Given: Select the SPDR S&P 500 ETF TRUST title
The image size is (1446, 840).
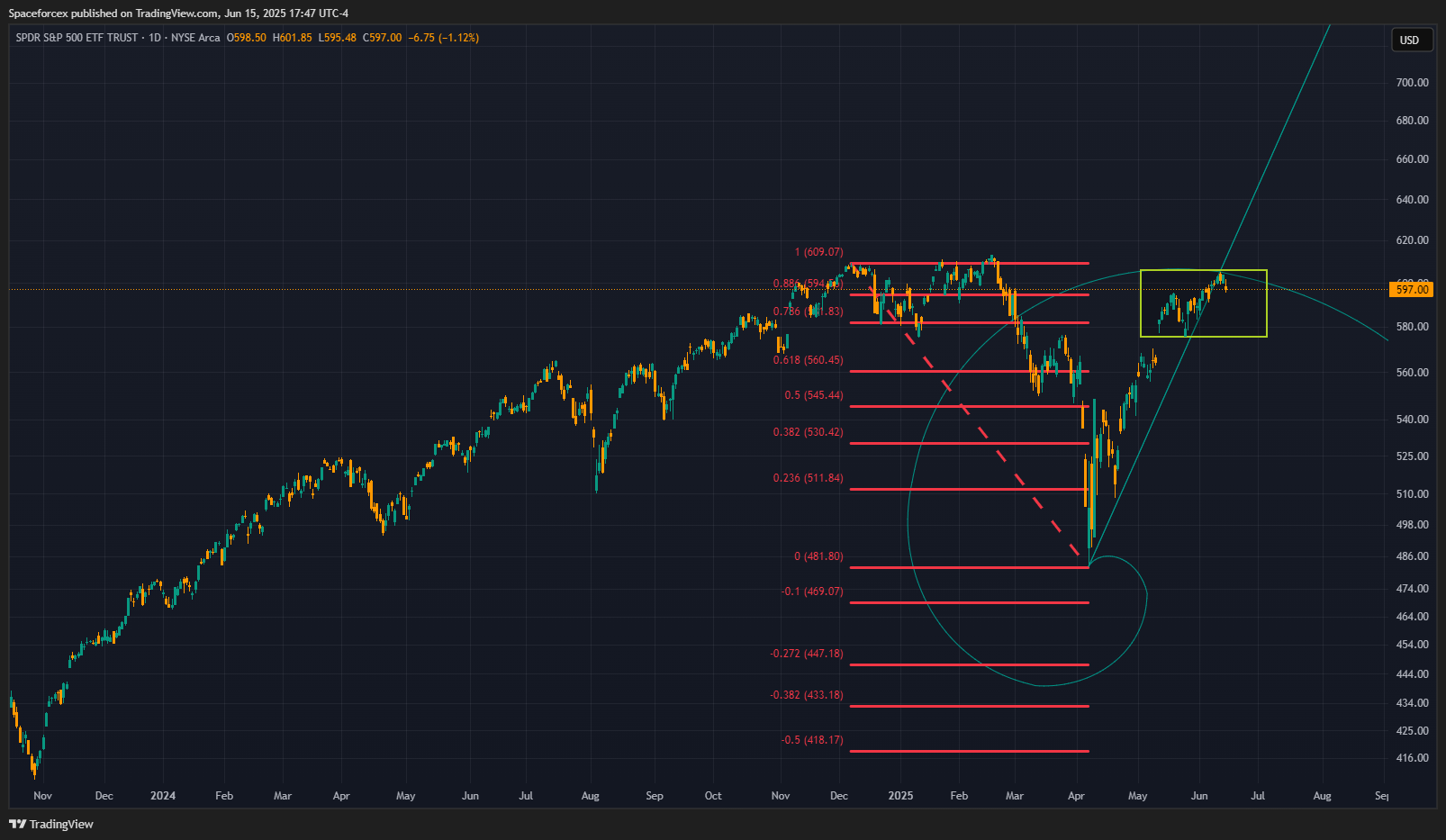Looking at the screenshot, I should click(x=77, y=38).
